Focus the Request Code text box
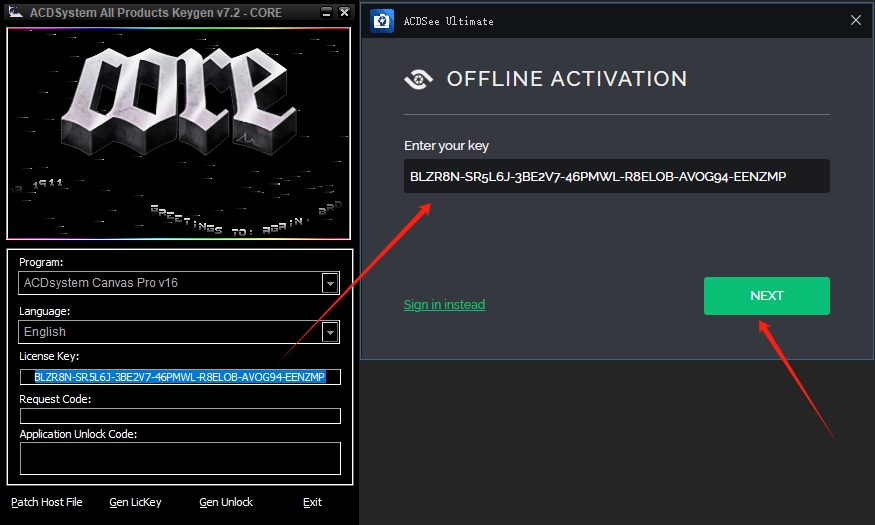The height and width of the screenshot is (525, 875). point(180,416)
